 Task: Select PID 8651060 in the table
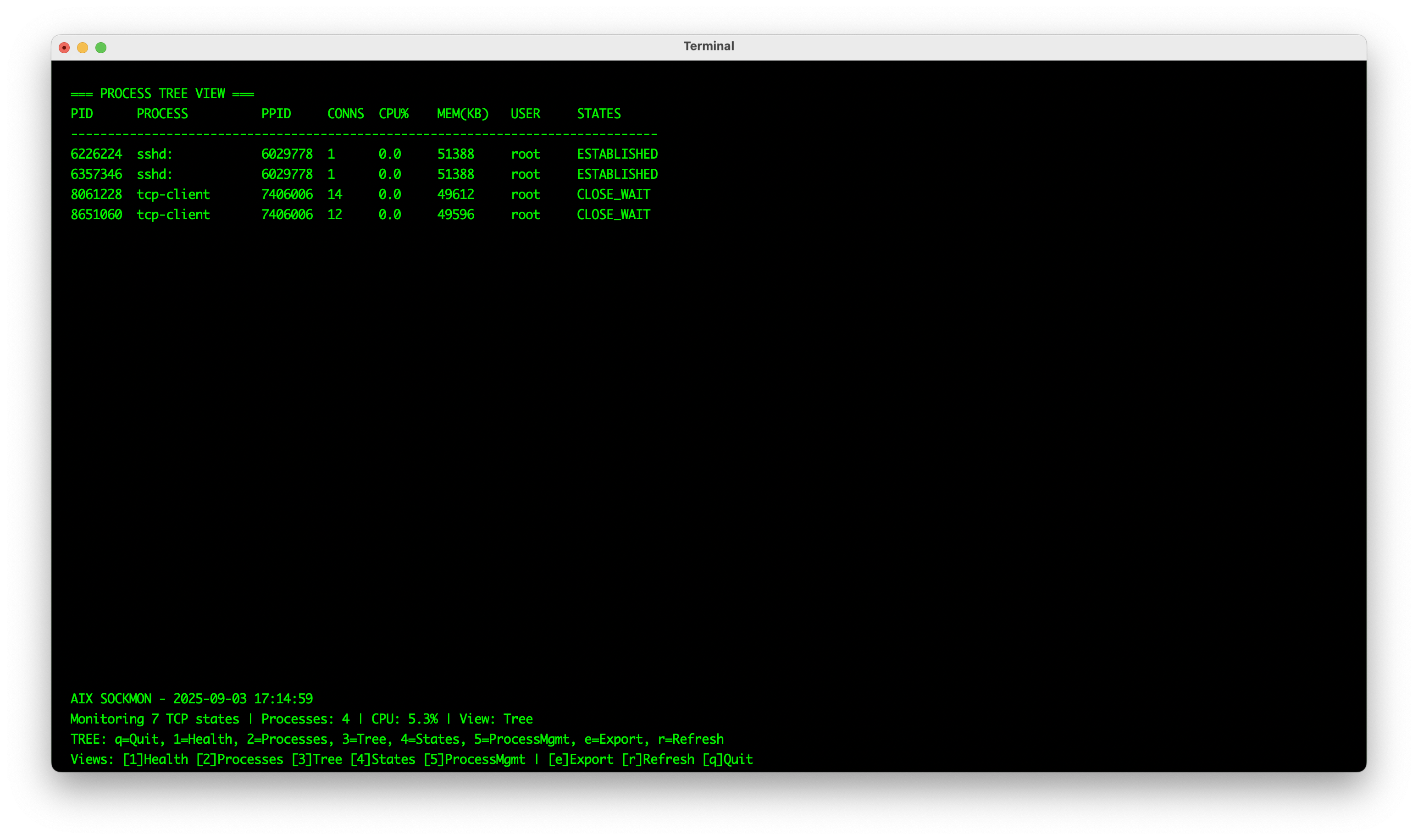coord(96,215)
